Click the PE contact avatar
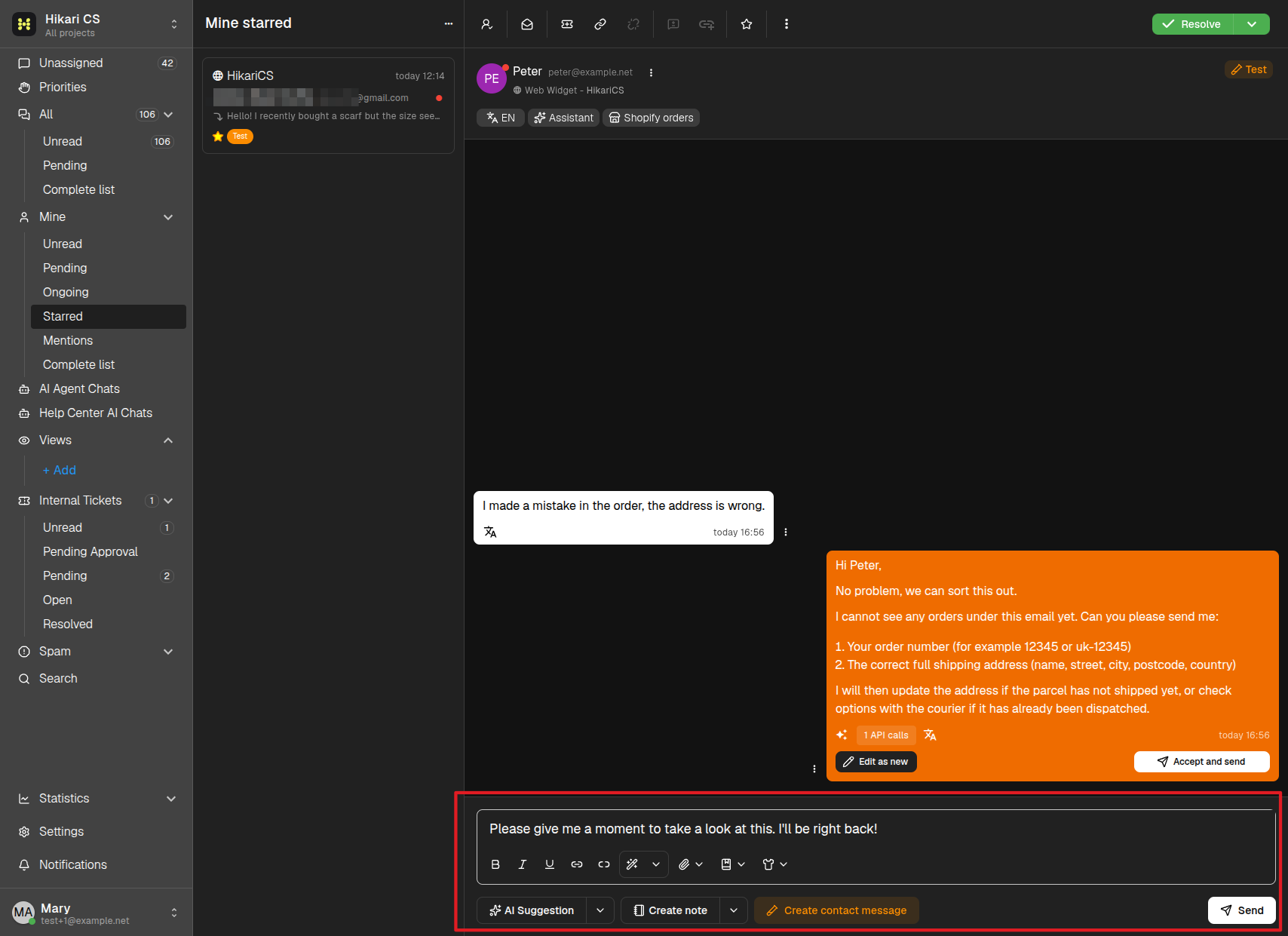Viewport: 1288px width, 936px height. tap(492, 78)
